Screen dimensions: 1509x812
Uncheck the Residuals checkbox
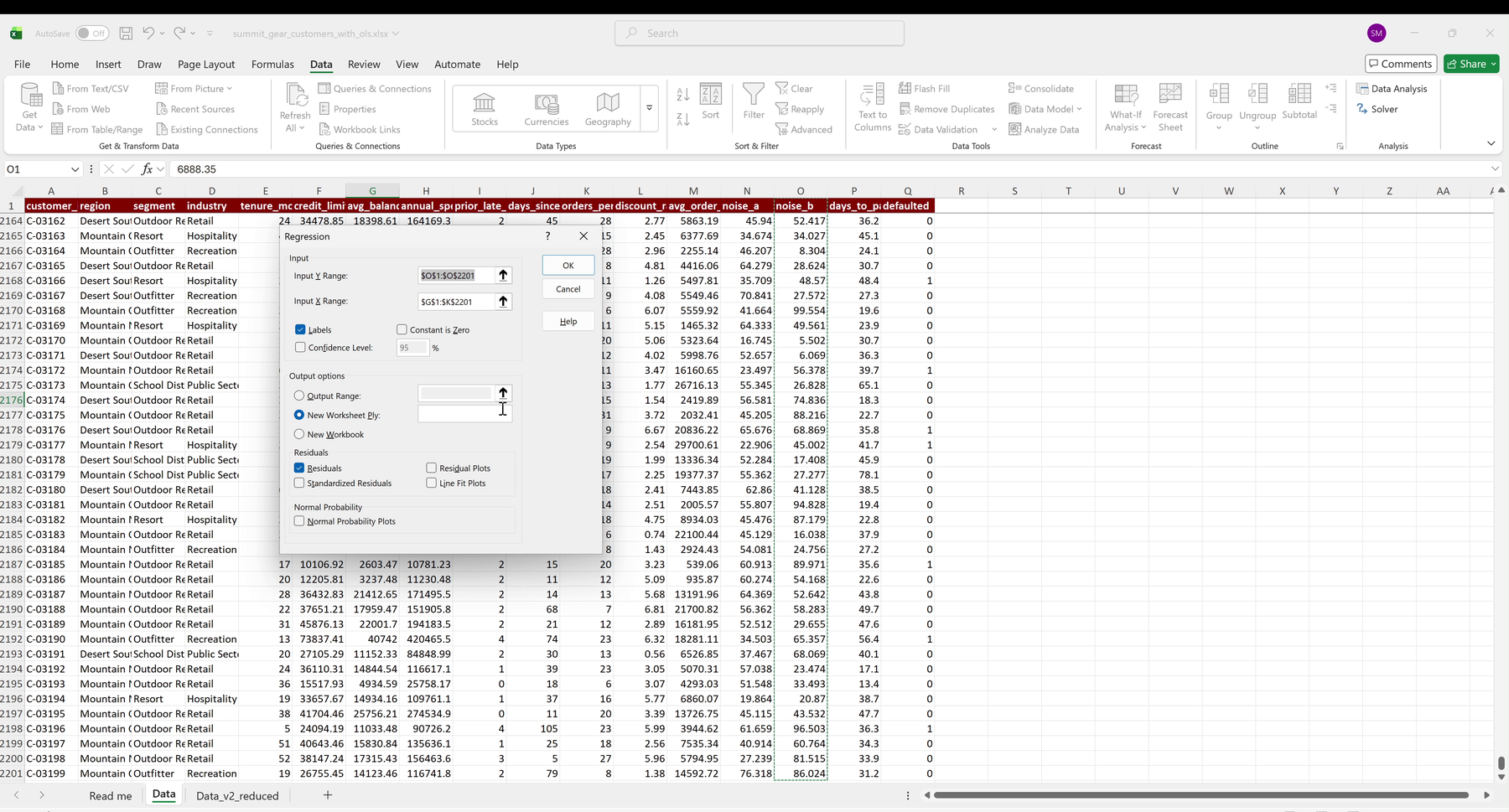(299, 468)
